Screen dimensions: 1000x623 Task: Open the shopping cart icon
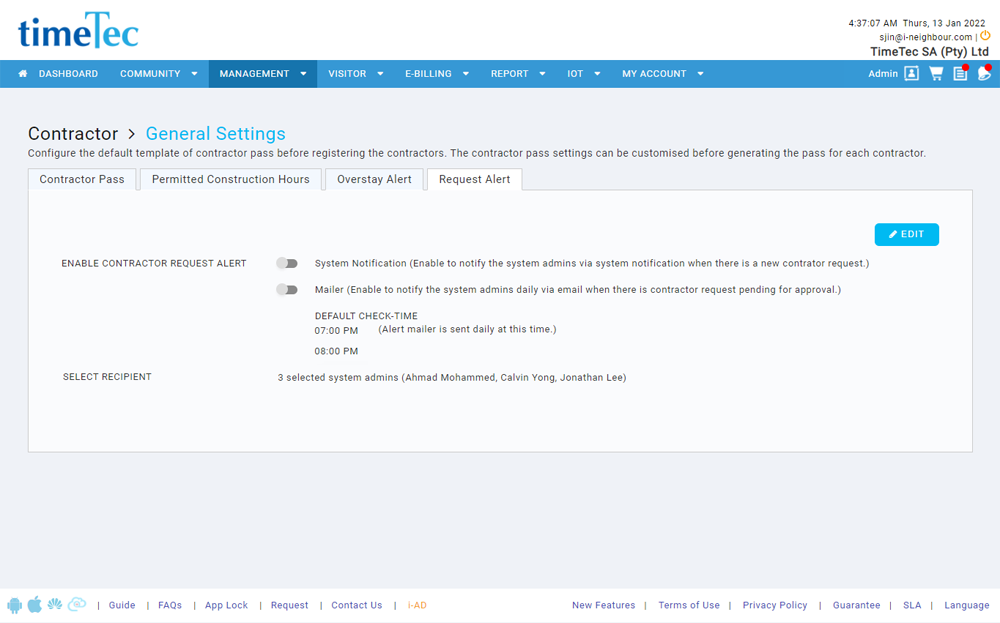click(x=936, y=74)
